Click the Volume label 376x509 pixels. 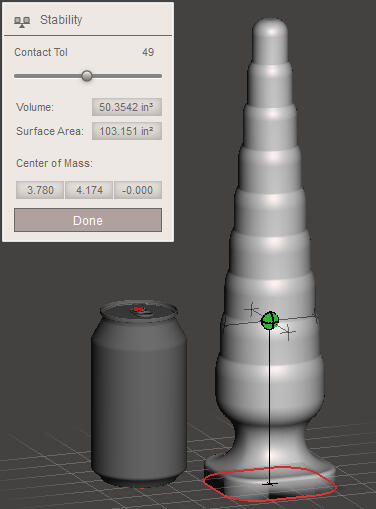click(x=35, y=107)
